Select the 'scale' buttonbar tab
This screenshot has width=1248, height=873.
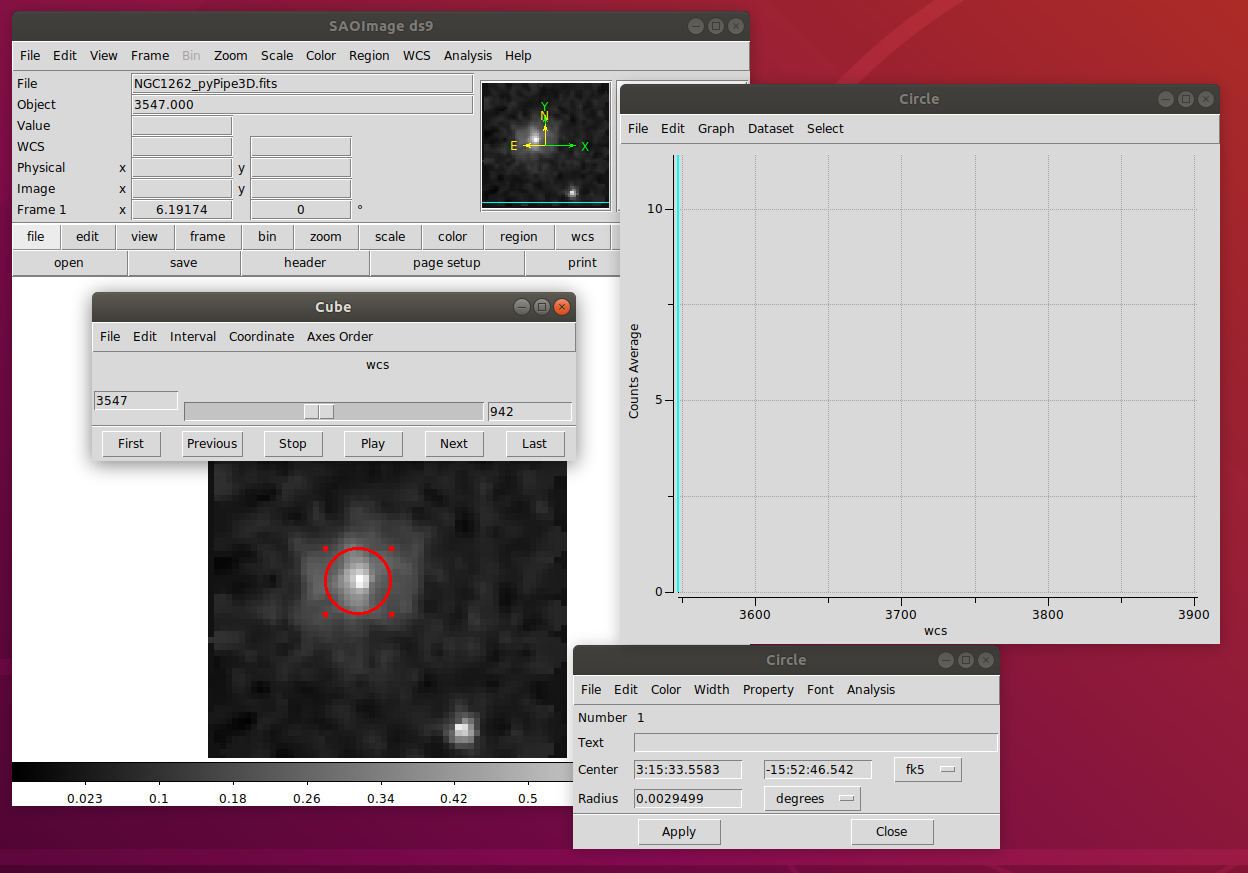[x=390, y=237]
